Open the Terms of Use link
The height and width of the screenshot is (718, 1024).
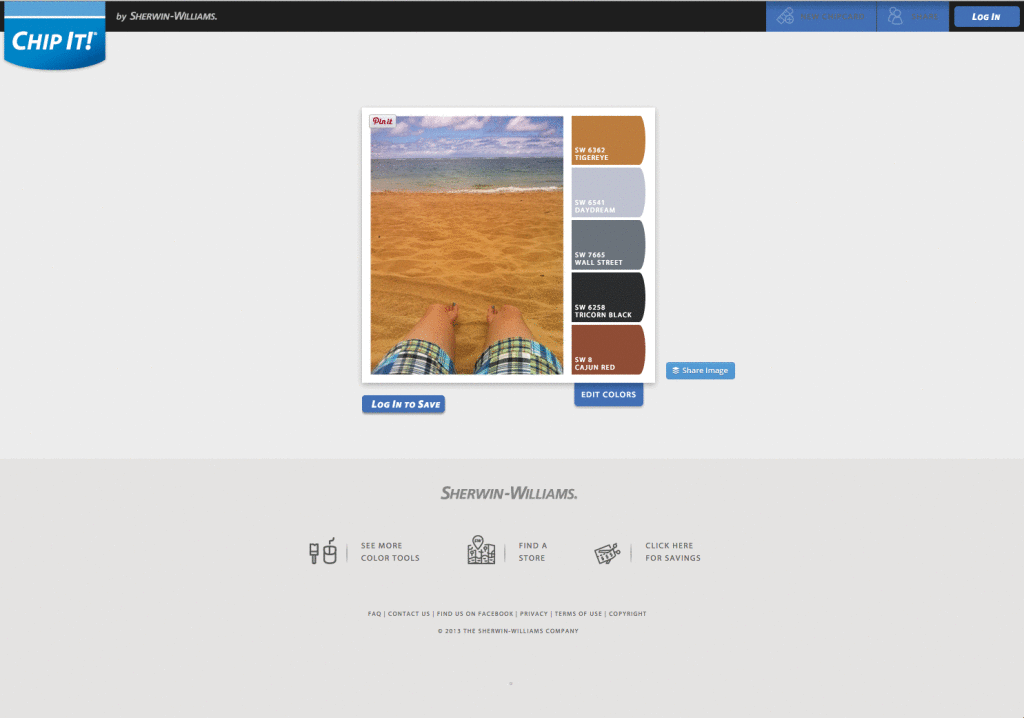point(578,613)
